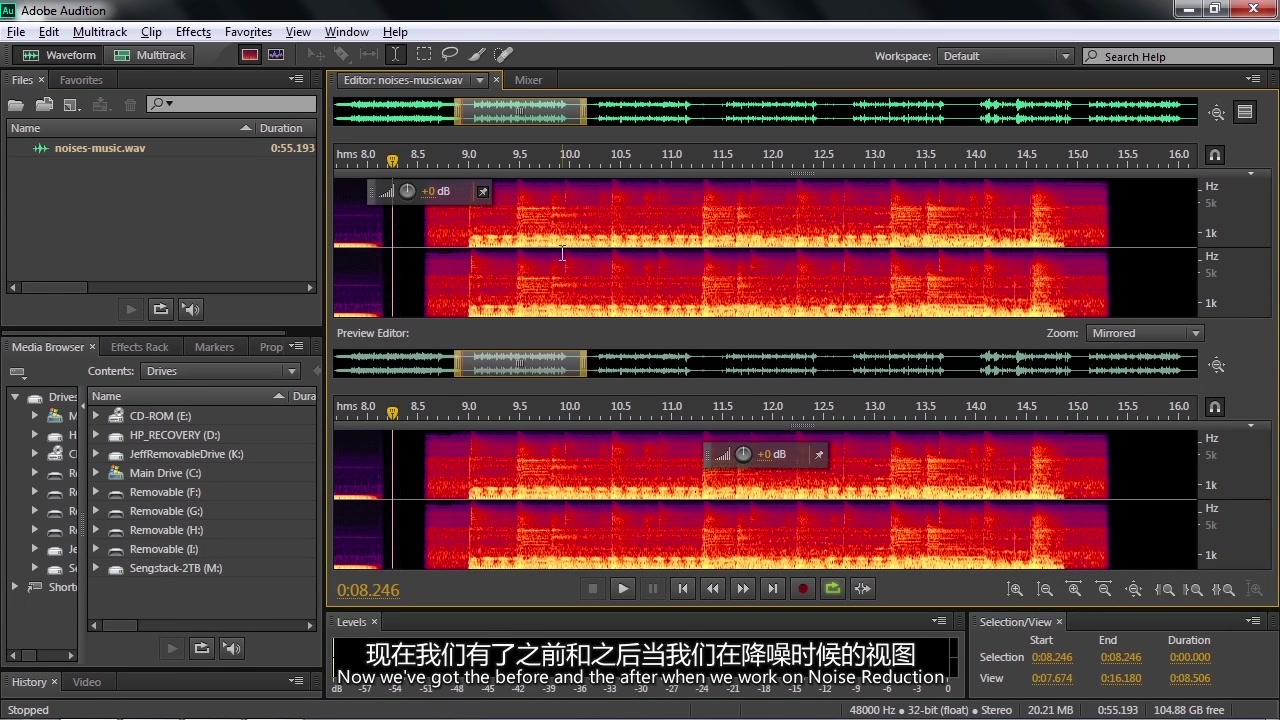Viewport: 1280px width, 720px height.
Task: Select the Lasso Selection tool
Action: [449, 55]
